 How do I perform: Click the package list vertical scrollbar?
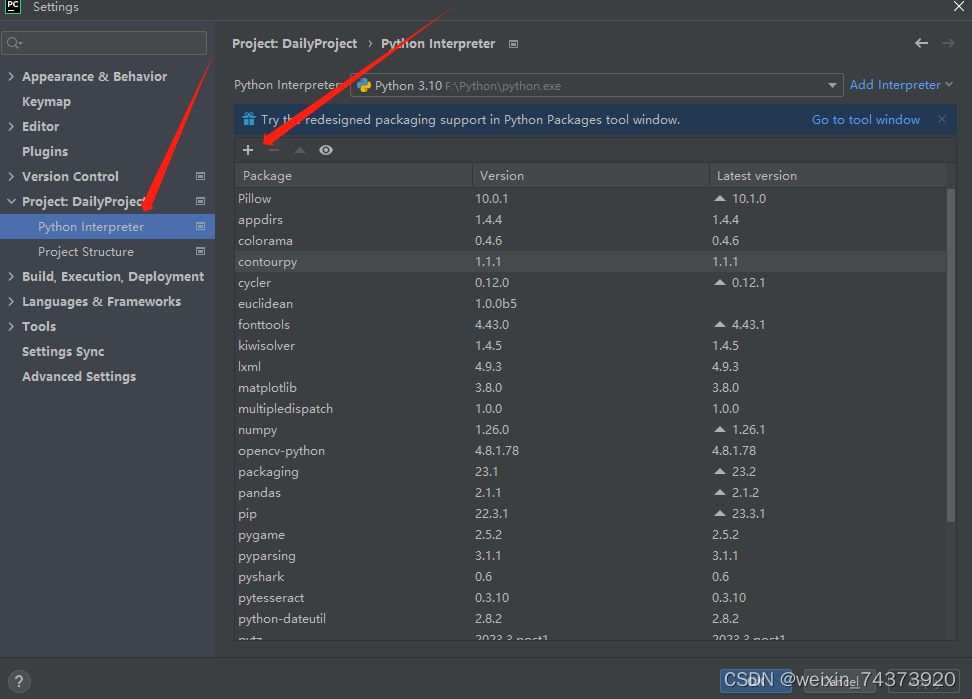951,355
